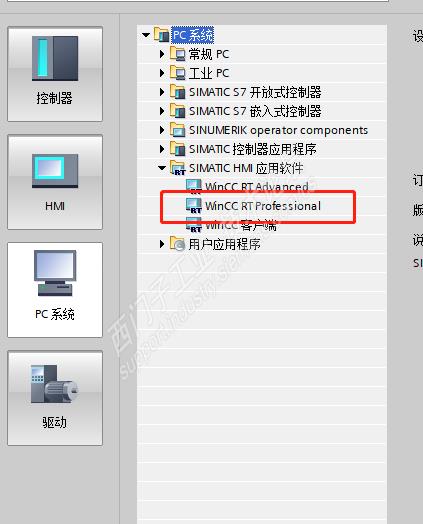Collapse the SIMATIC HMI 应用软件 node

pos(162,168)
